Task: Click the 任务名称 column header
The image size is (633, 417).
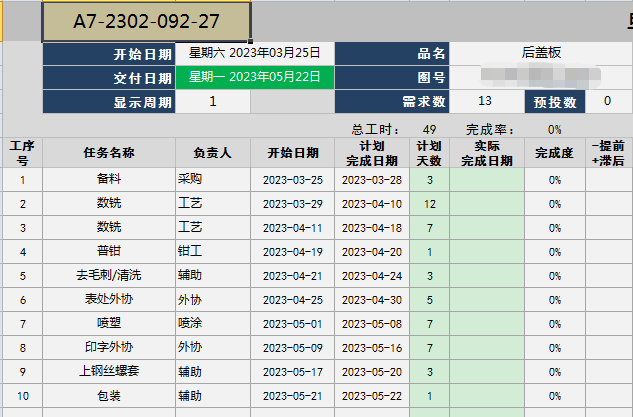Action: (109, 153)
